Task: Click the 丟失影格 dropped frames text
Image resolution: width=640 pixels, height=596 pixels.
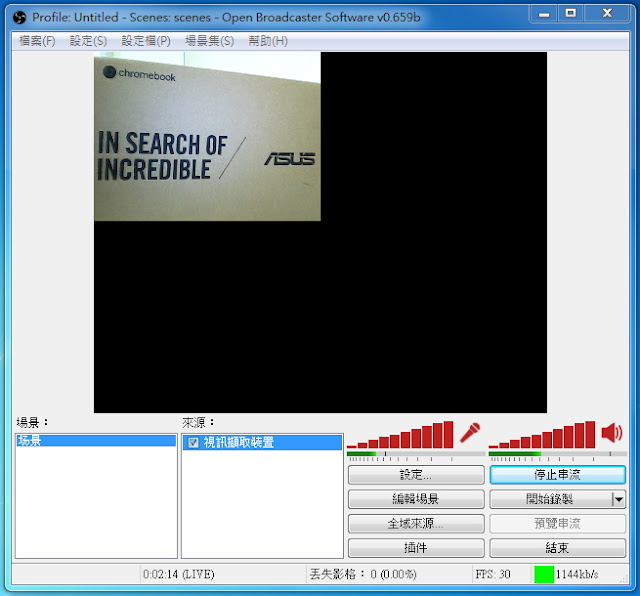Action: pos(363,574)
